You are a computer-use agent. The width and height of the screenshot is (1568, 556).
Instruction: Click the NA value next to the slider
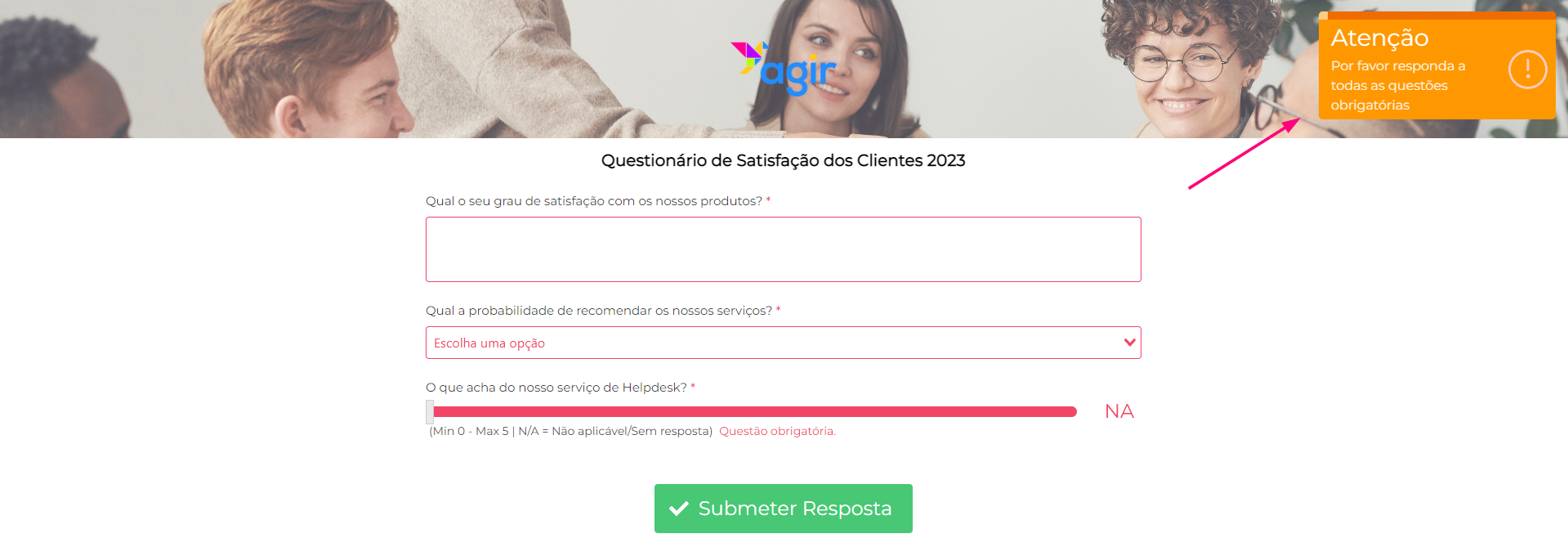coord(1119,411)
